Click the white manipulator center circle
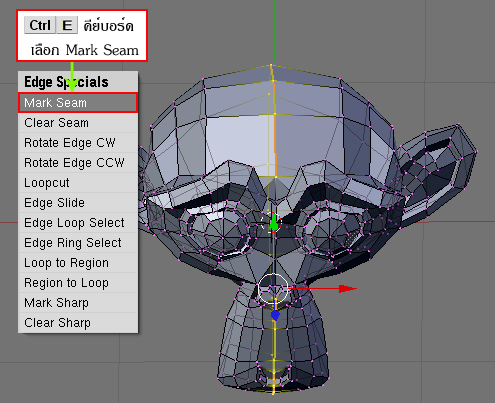Viewport: 495px width, 403px height. tap(273, 289)
